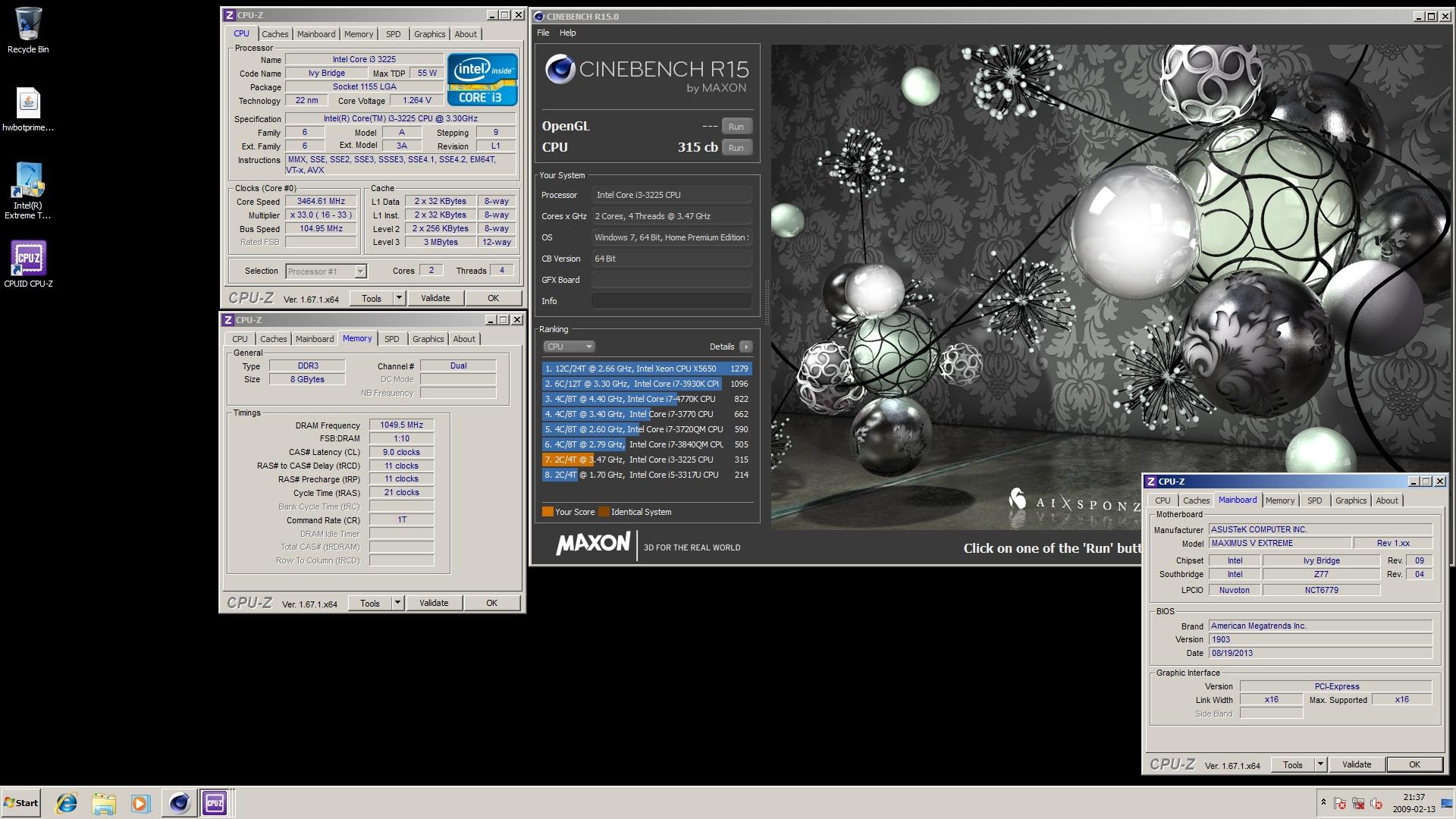1456x819 pixels.
Task: Open the Recycle Bin desktop icon
Action: [x=28, y=30]
